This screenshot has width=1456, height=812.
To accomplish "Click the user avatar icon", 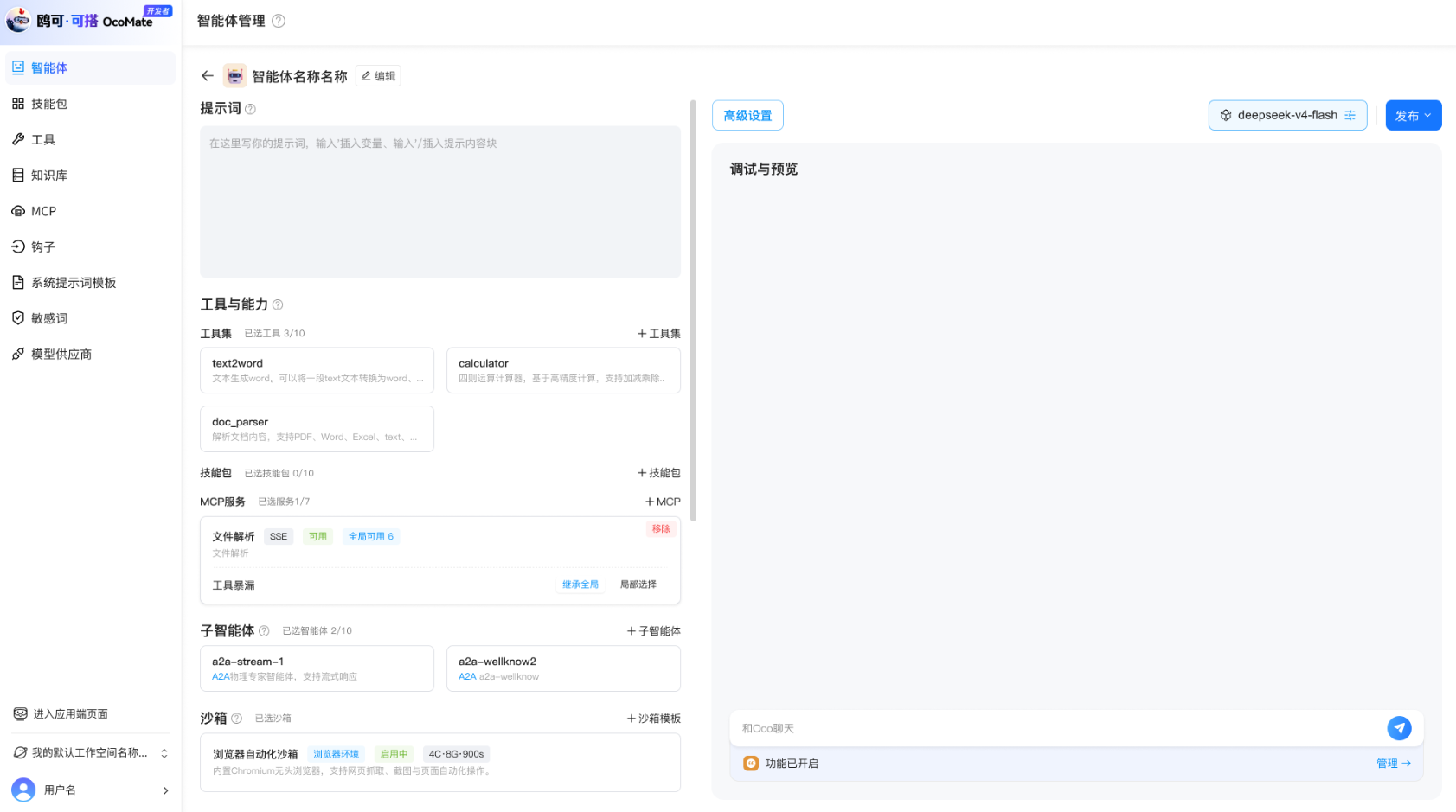I will point(23,790).
